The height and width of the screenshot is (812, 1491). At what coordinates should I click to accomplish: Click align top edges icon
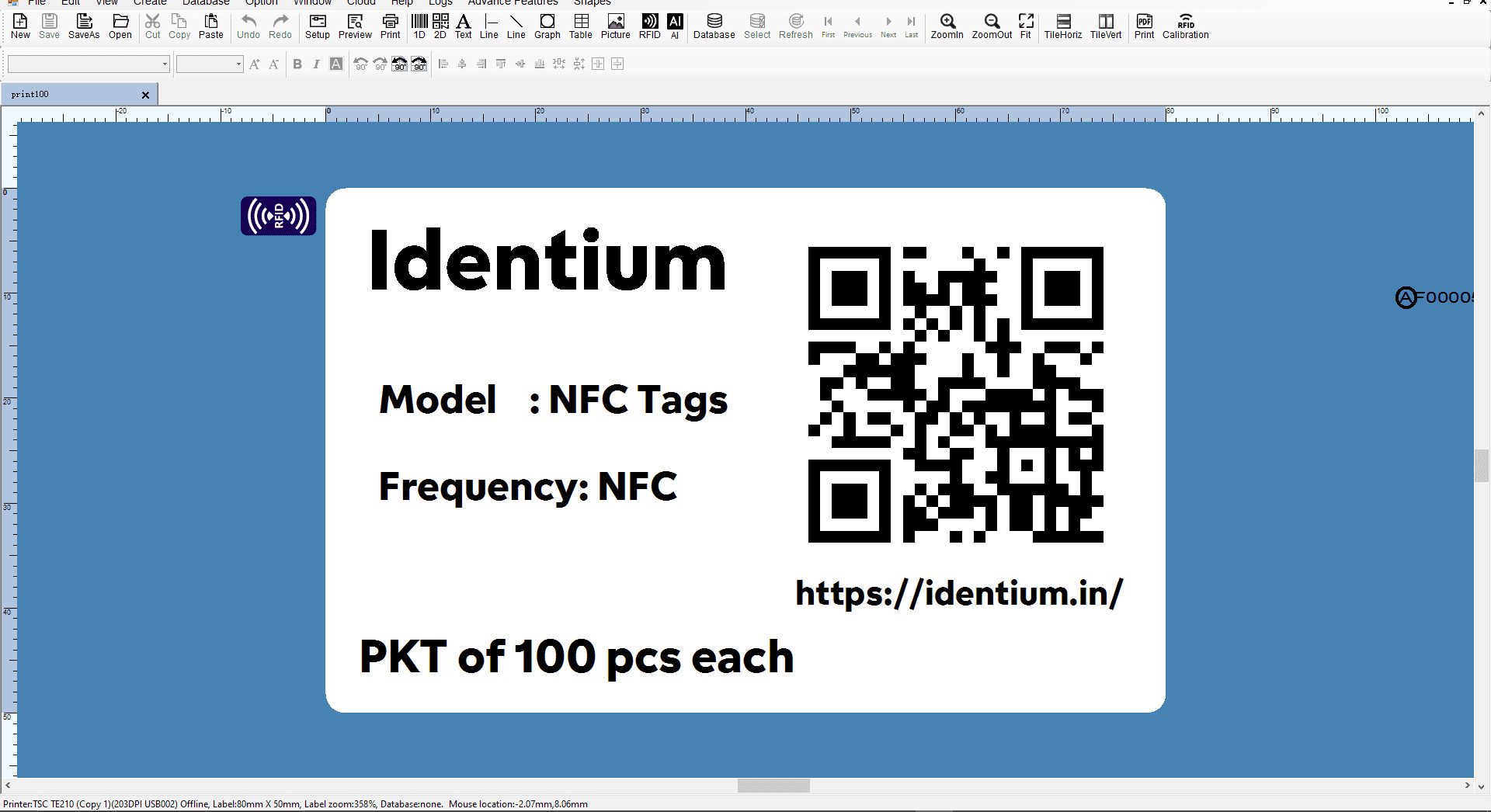pos(501,64)
